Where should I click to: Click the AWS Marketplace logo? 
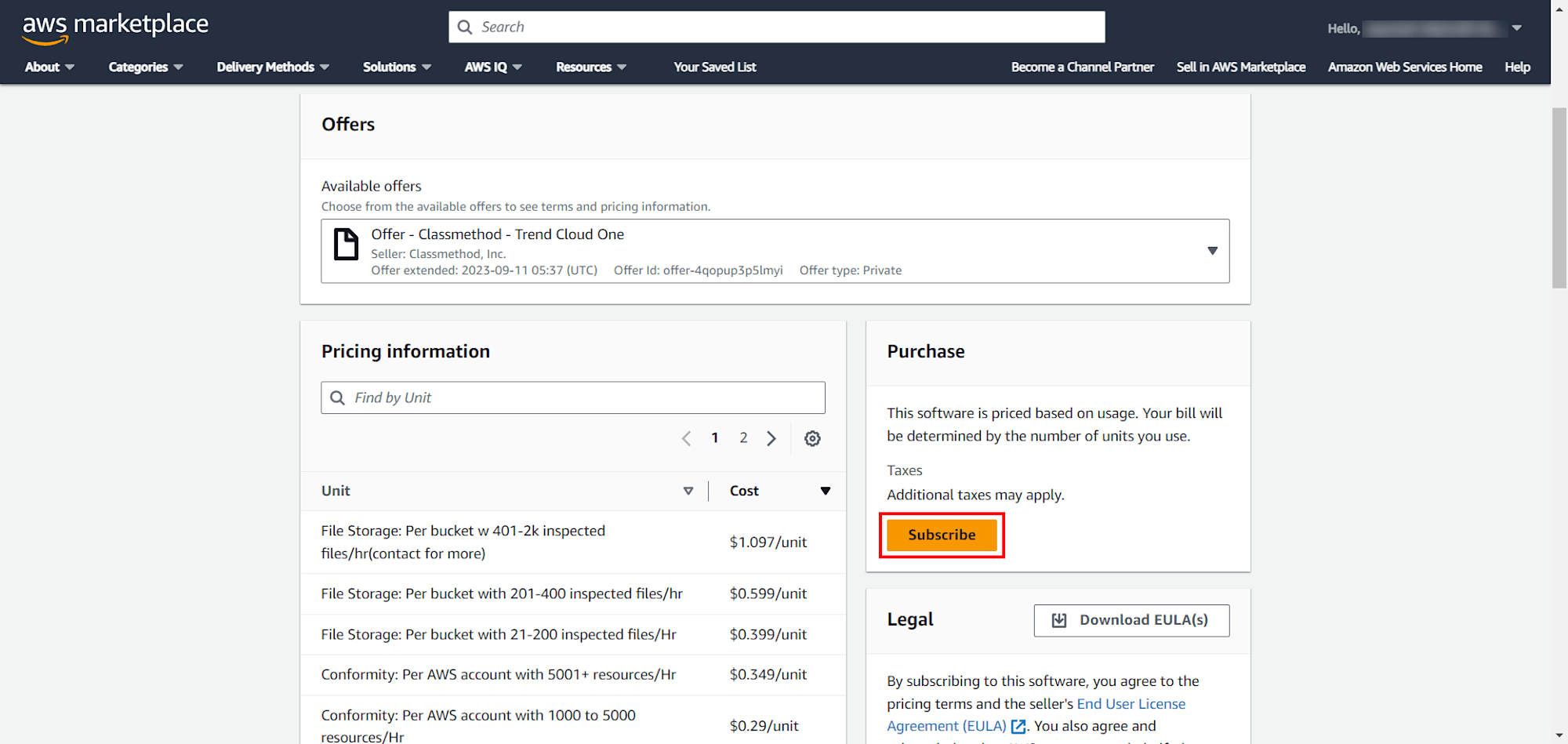tap(115, 28)
